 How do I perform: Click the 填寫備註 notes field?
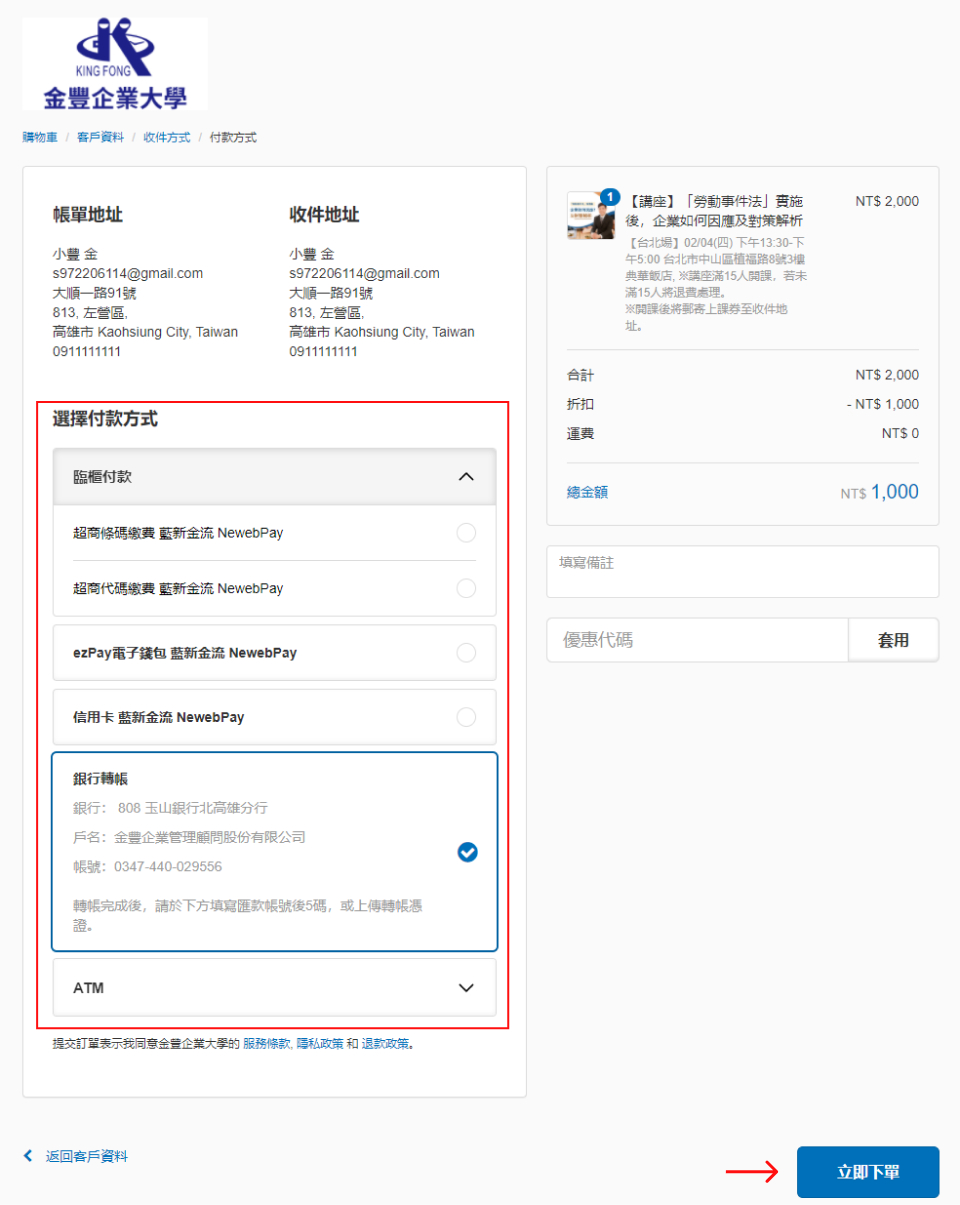click(x=742, y=572)
